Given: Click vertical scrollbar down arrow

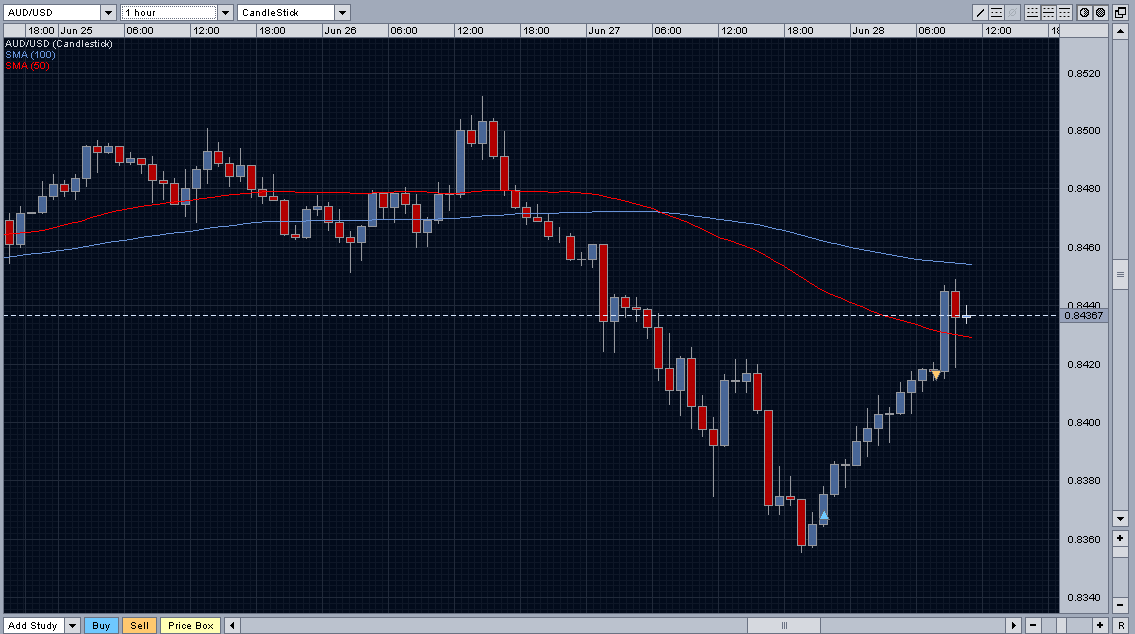Looking at the screenshot, I should (1121, 519).
